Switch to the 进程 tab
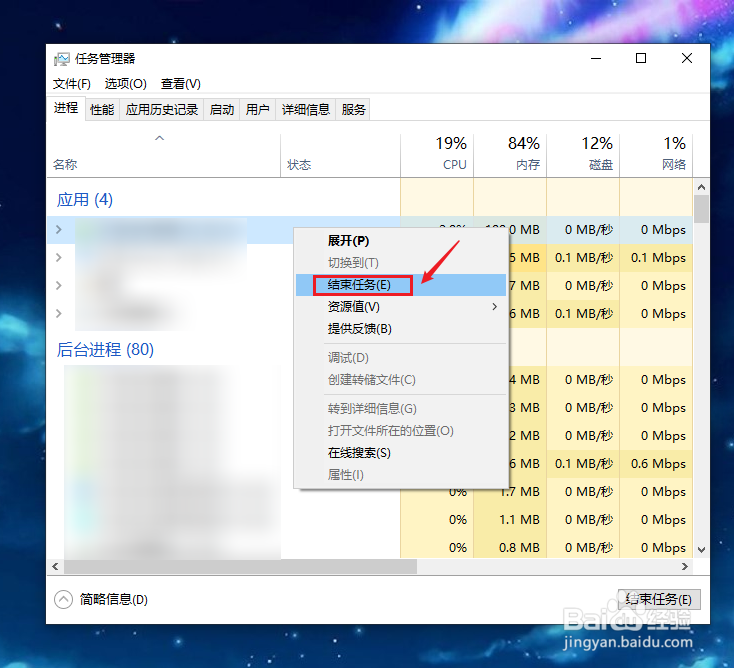The height and width of the screenshot is (668, 734). [x=66, y=108]
